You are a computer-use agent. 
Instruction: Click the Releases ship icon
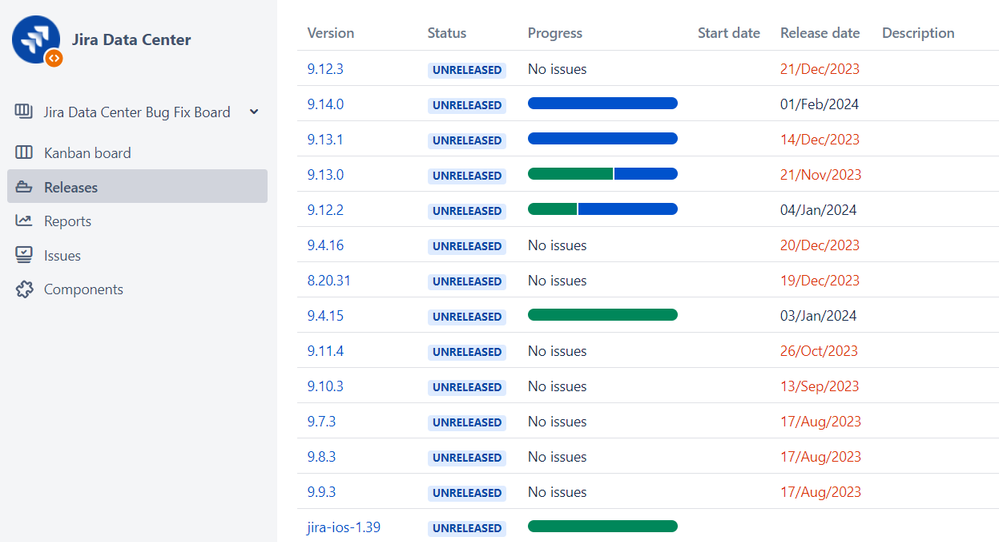point(24,187)
